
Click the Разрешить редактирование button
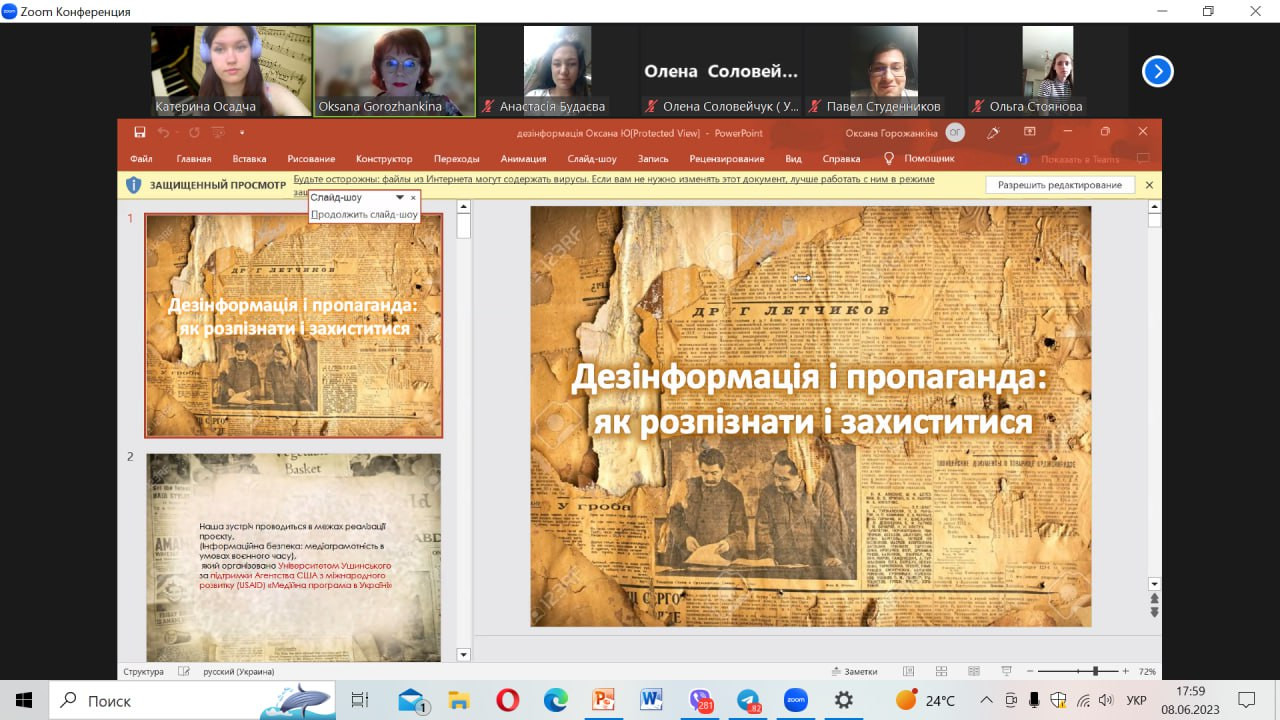coord(1060,185)
